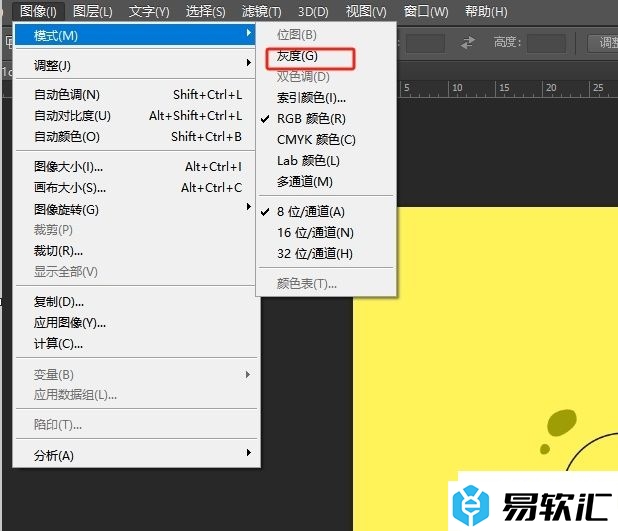Open the 图像(I) menu
Viewport: 618px width, 531px height.
coord(38,11)
